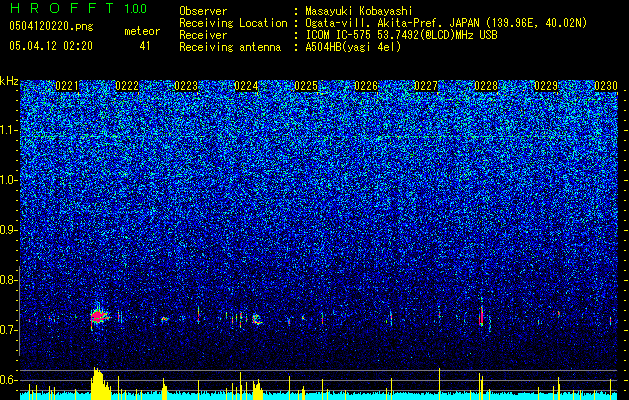Viewport: 629px width, 400px height.
Task: Click the ICOM IC-575 receiver info text
Action: point(402,35)
